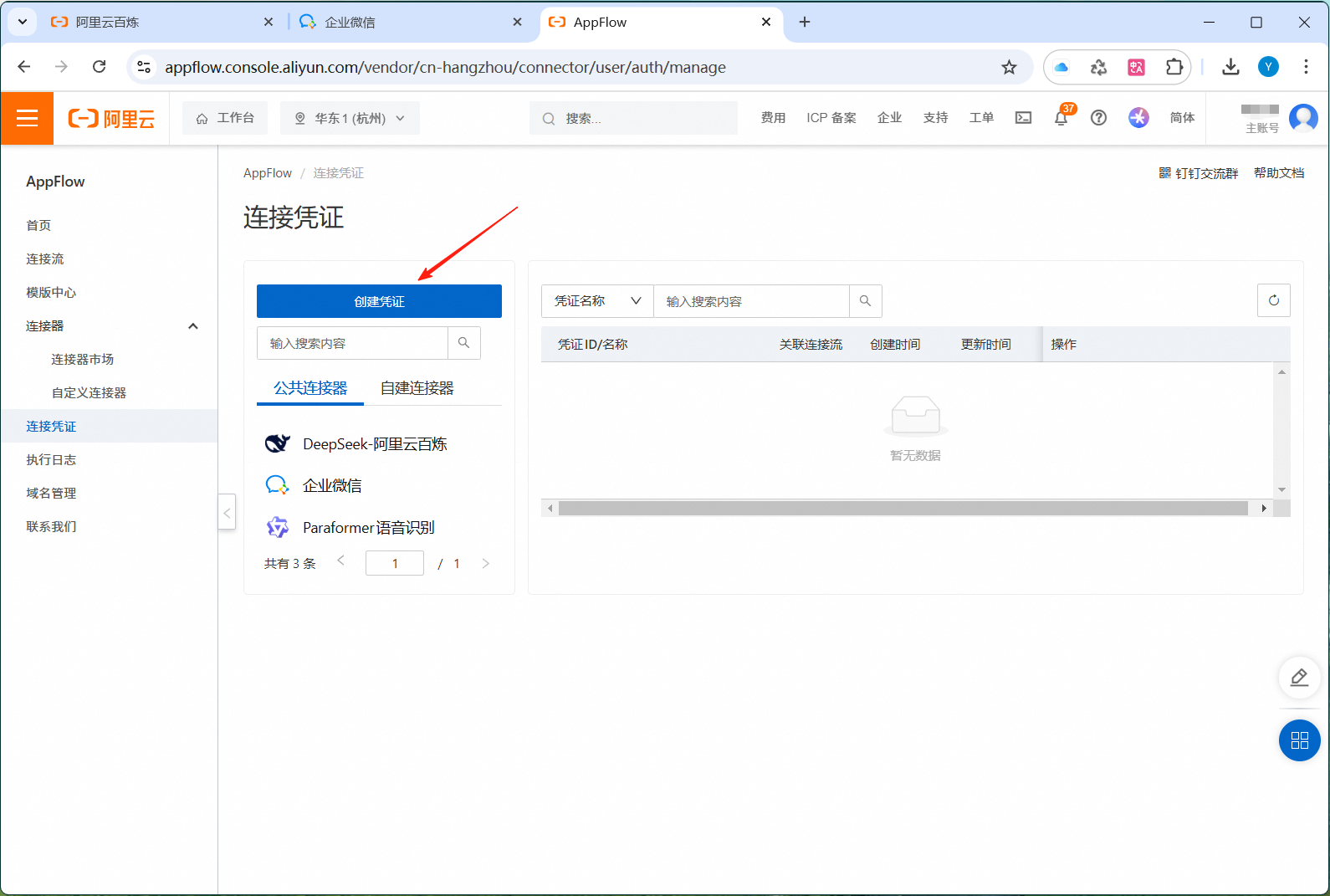1330x896 pixels.
Task: Focus the connector search input
Action: point(352,343)
